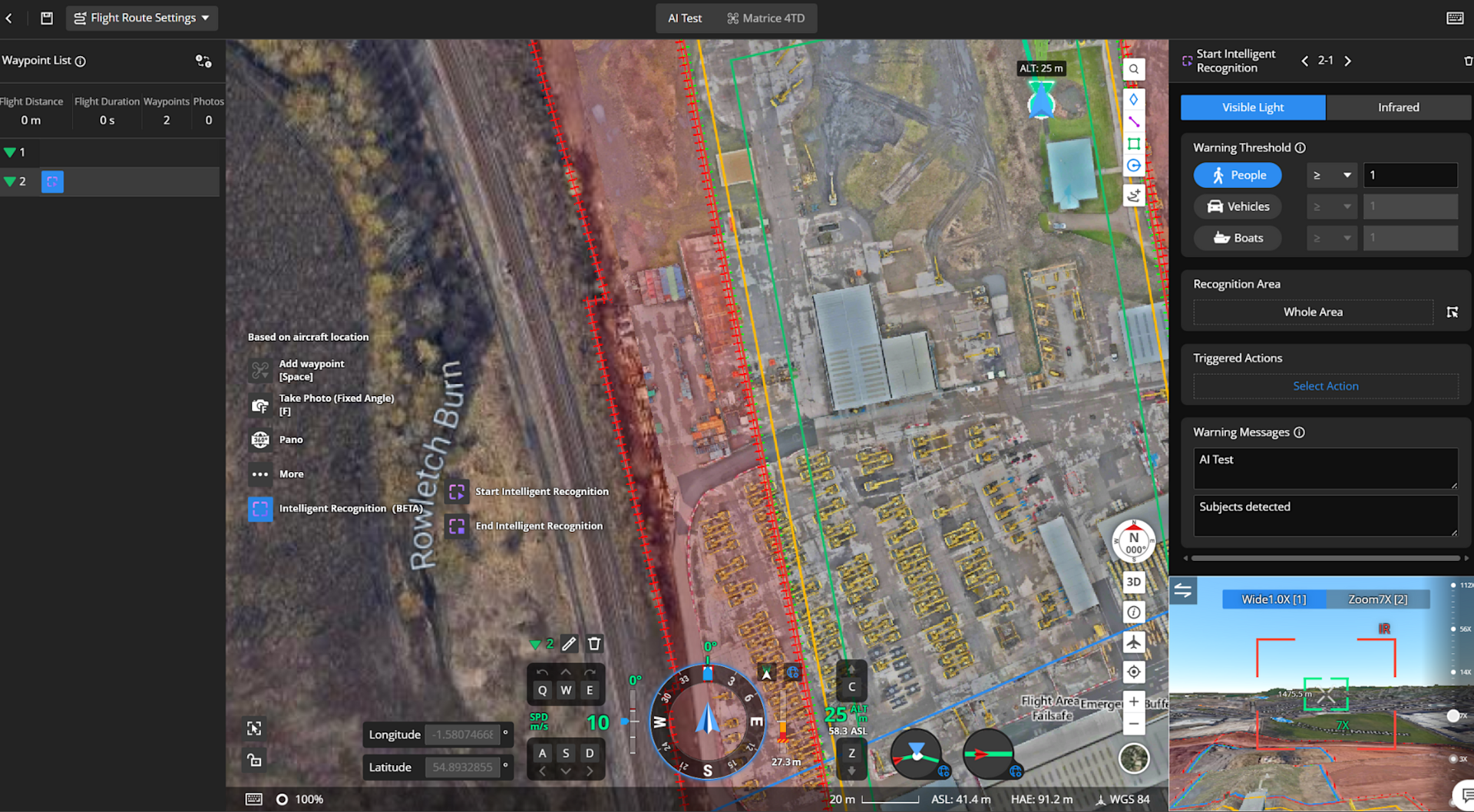Select the intelligent recognition action on waypoint 2
The width and height of the screenshot is (1474, 812).
pos(52,182)
